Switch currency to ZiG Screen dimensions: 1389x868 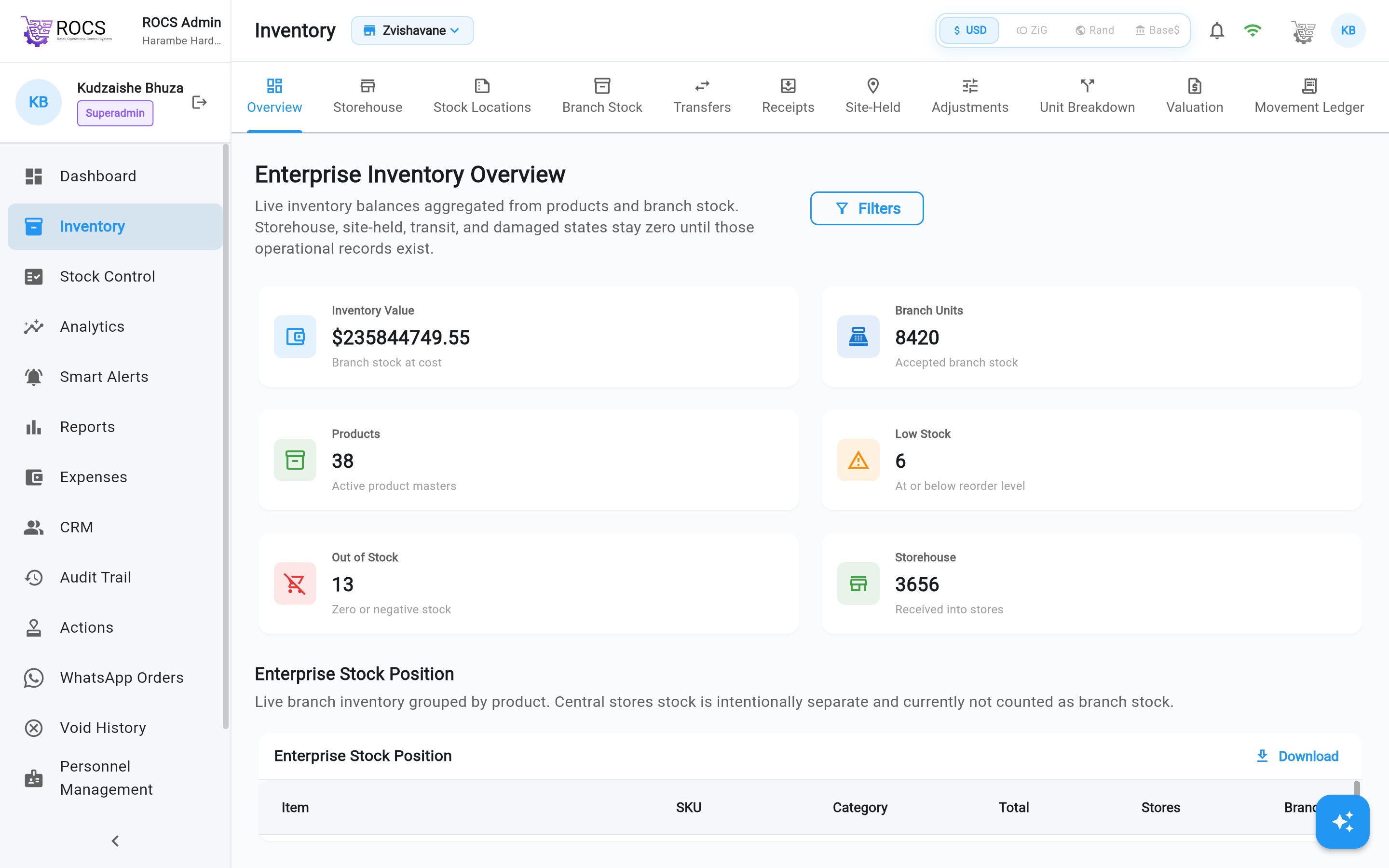[x=1032, y=30]
